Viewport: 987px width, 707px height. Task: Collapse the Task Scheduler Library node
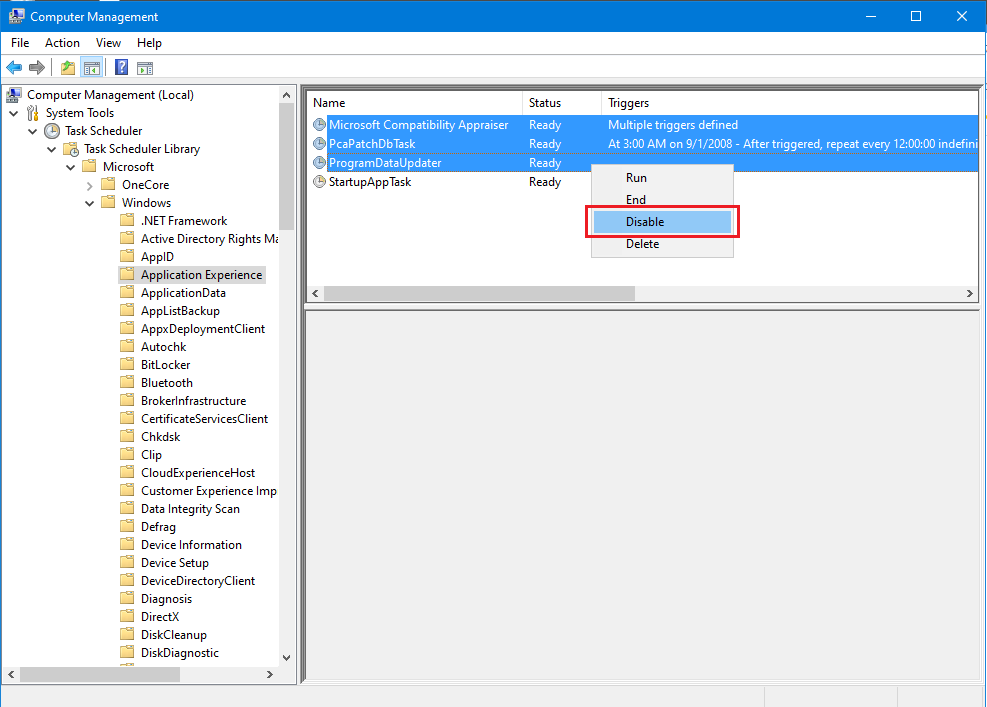tap(52, 149)
